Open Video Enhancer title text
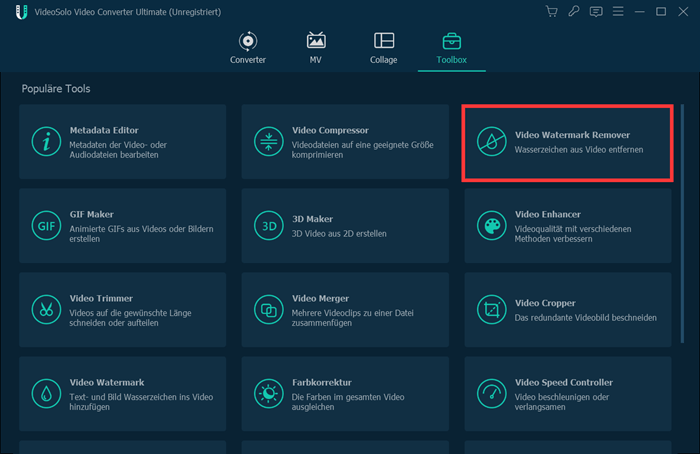Image resolution: width=700 pixels, height=454 pixels. (548, 214)
